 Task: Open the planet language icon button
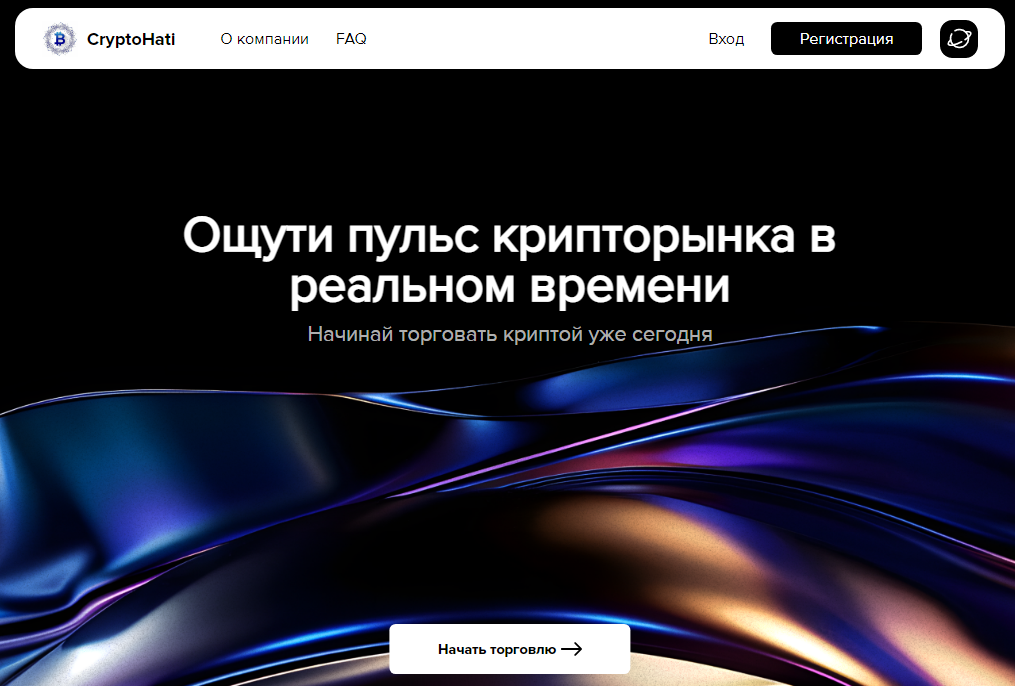click(x=959, y=39)
